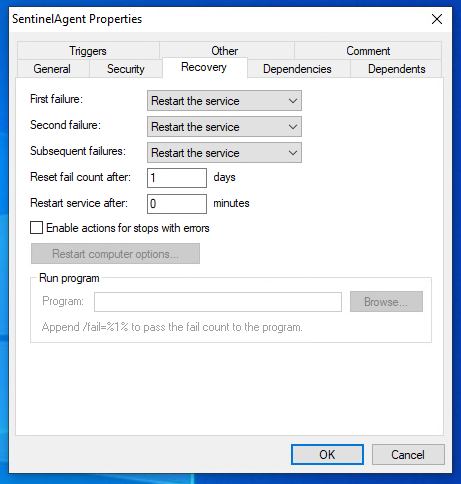Click Restart computer options button
Image resolution: width=461 pixels, height=484 pixels.
click(x=115, y=254)
